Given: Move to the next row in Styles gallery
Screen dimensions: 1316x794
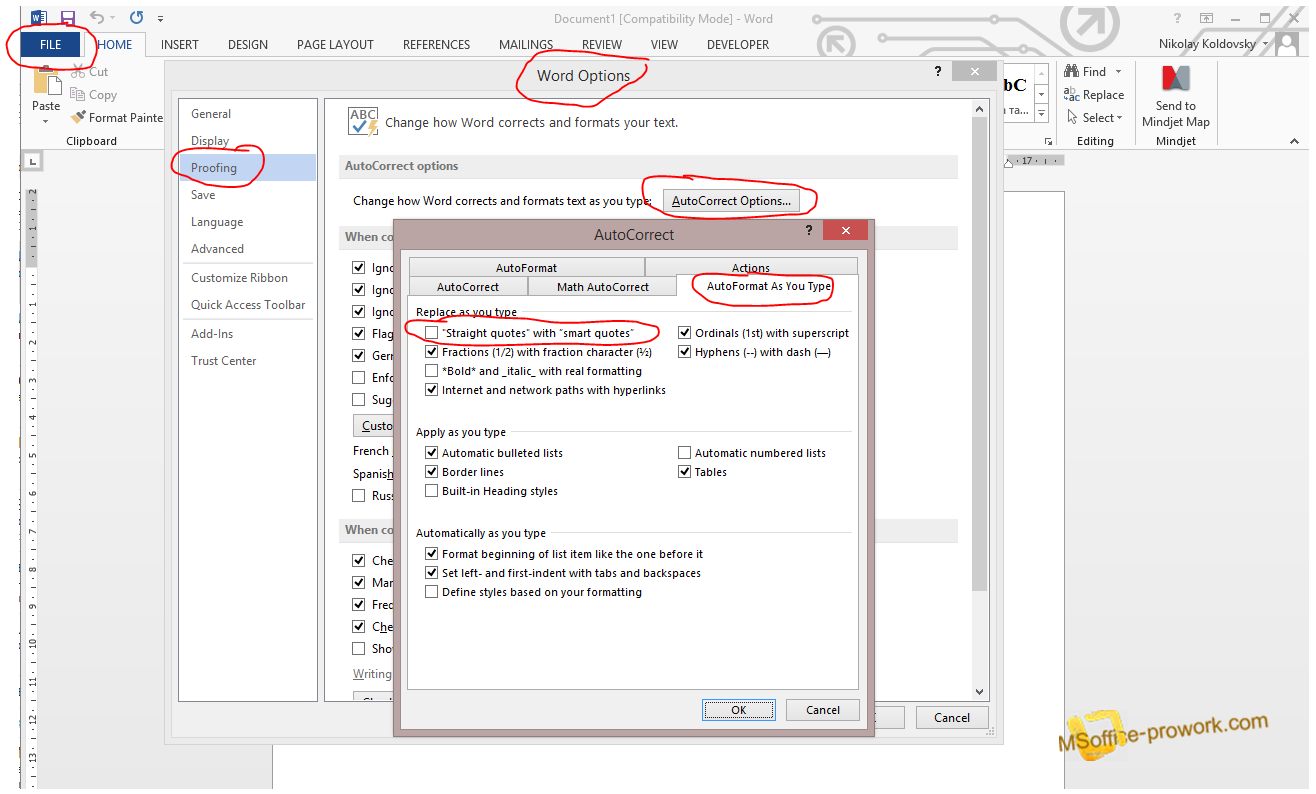Looking at the screenshot, I should [1041, 94].
